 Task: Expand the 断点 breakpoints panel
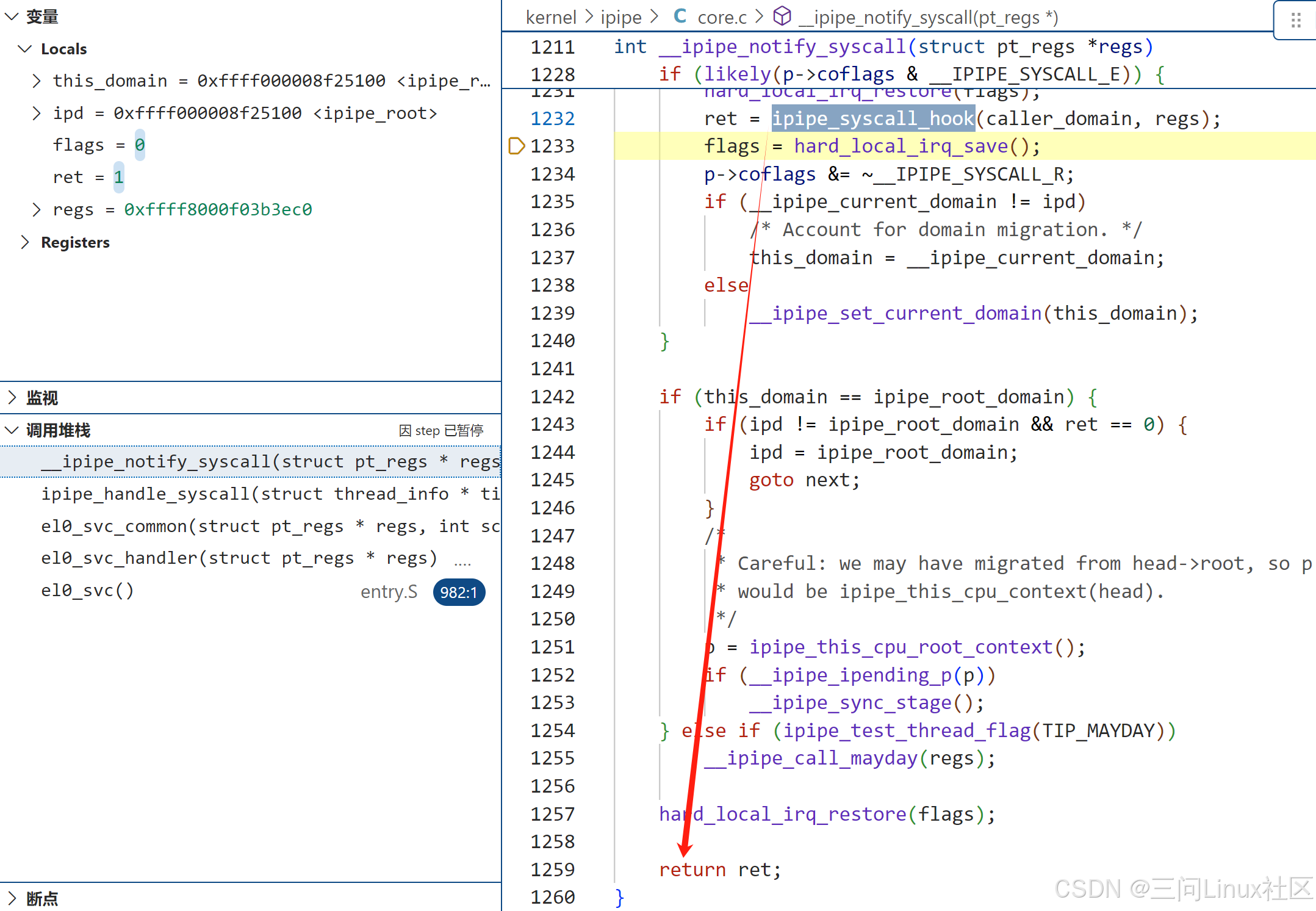[x=12, y=898]
